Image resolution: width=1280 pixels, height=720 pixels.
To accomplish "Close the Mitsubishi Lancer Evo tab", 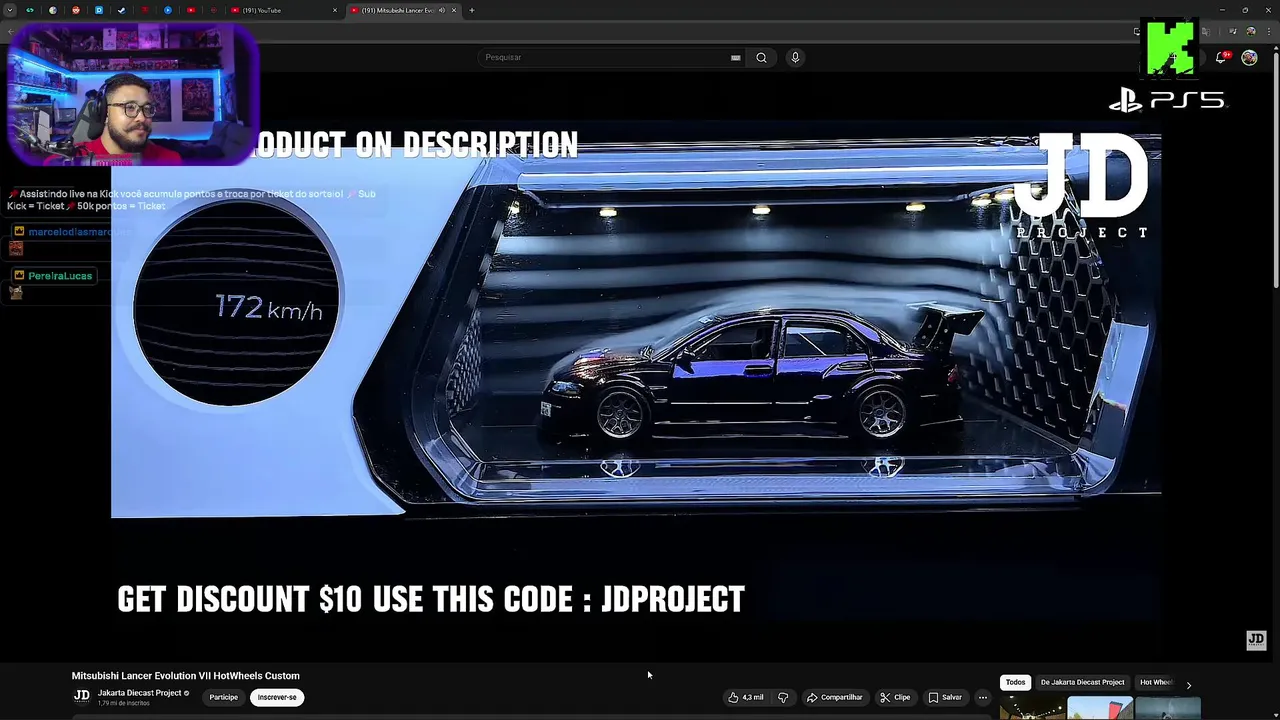I will 454,10.
